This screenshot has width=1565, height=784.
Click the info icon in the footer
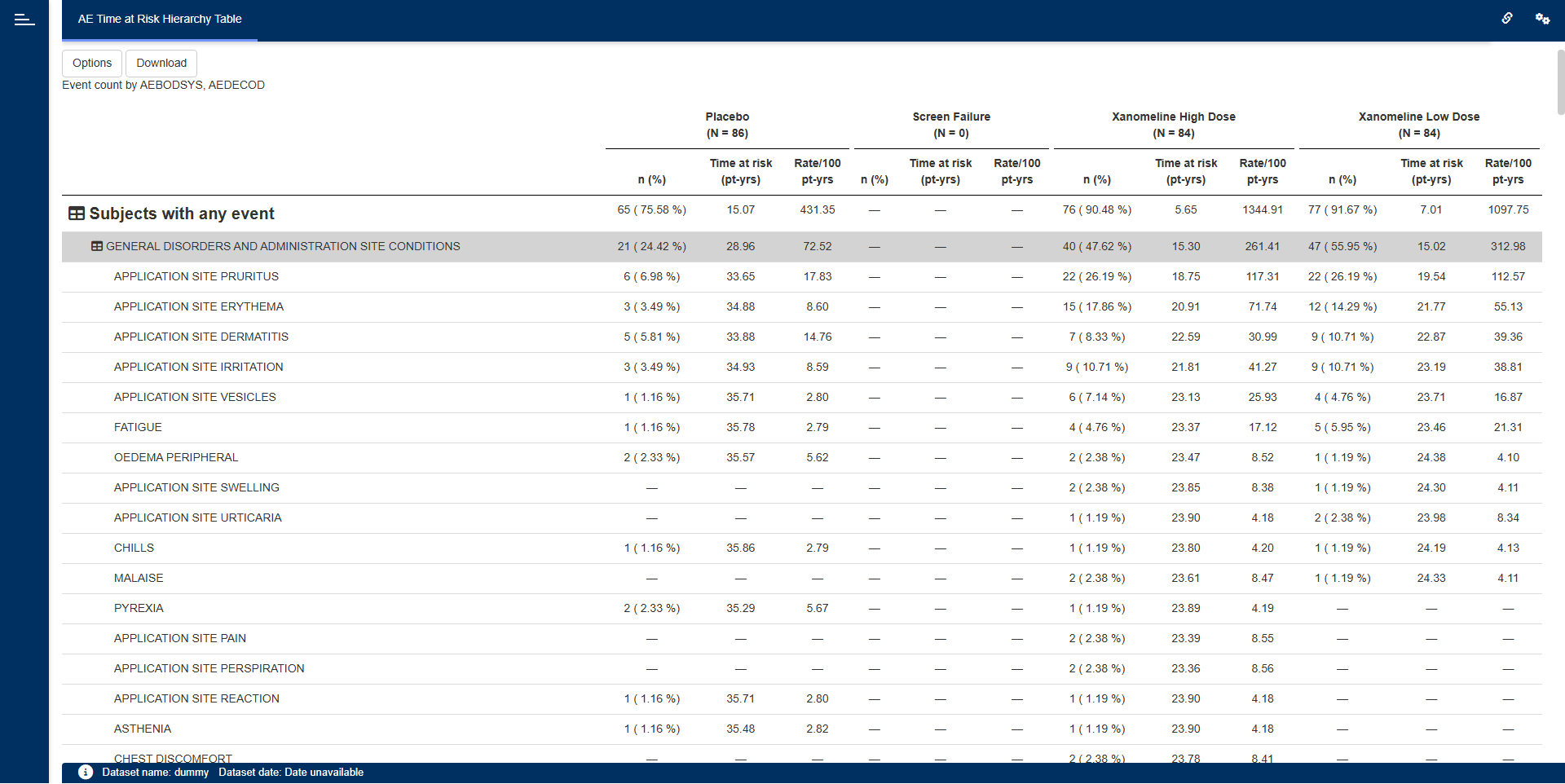[86, 773]
